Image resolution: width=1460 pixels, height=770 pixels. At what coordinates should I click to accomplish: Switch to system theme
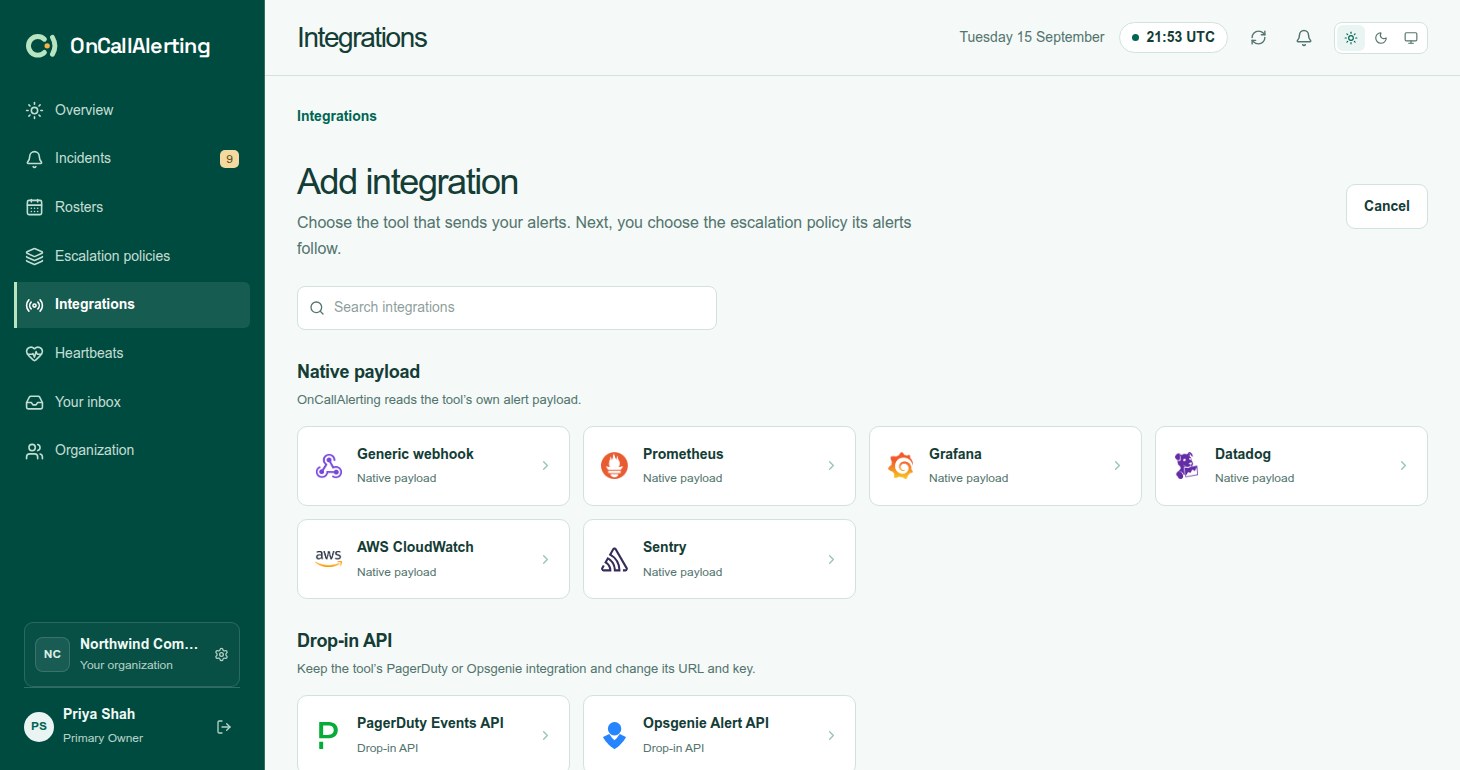(x=1411, y=38)
